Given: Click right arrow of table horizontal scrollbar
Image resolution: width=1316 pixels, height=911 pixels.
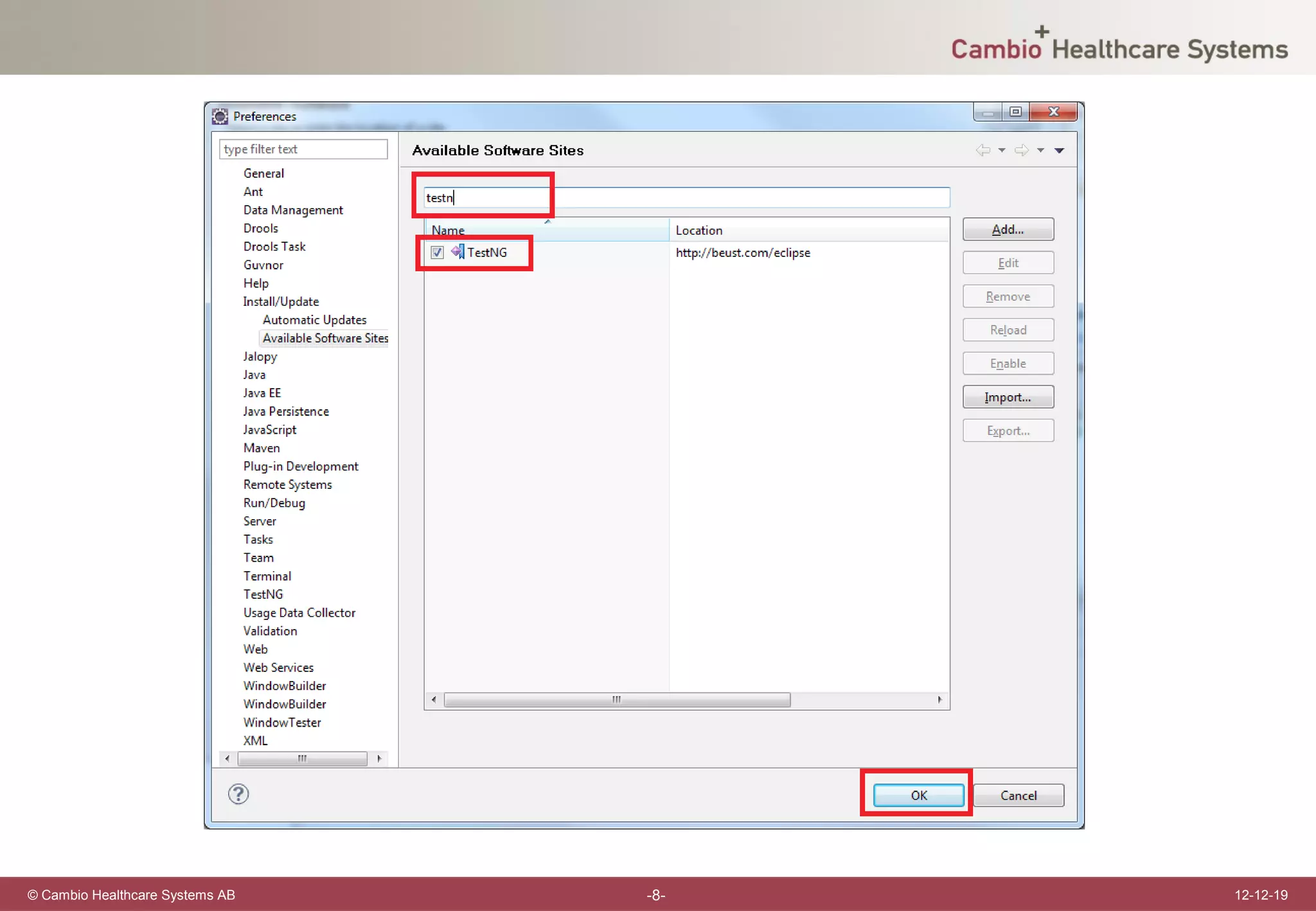Looking at the screenshot, I should click(939, 700).
